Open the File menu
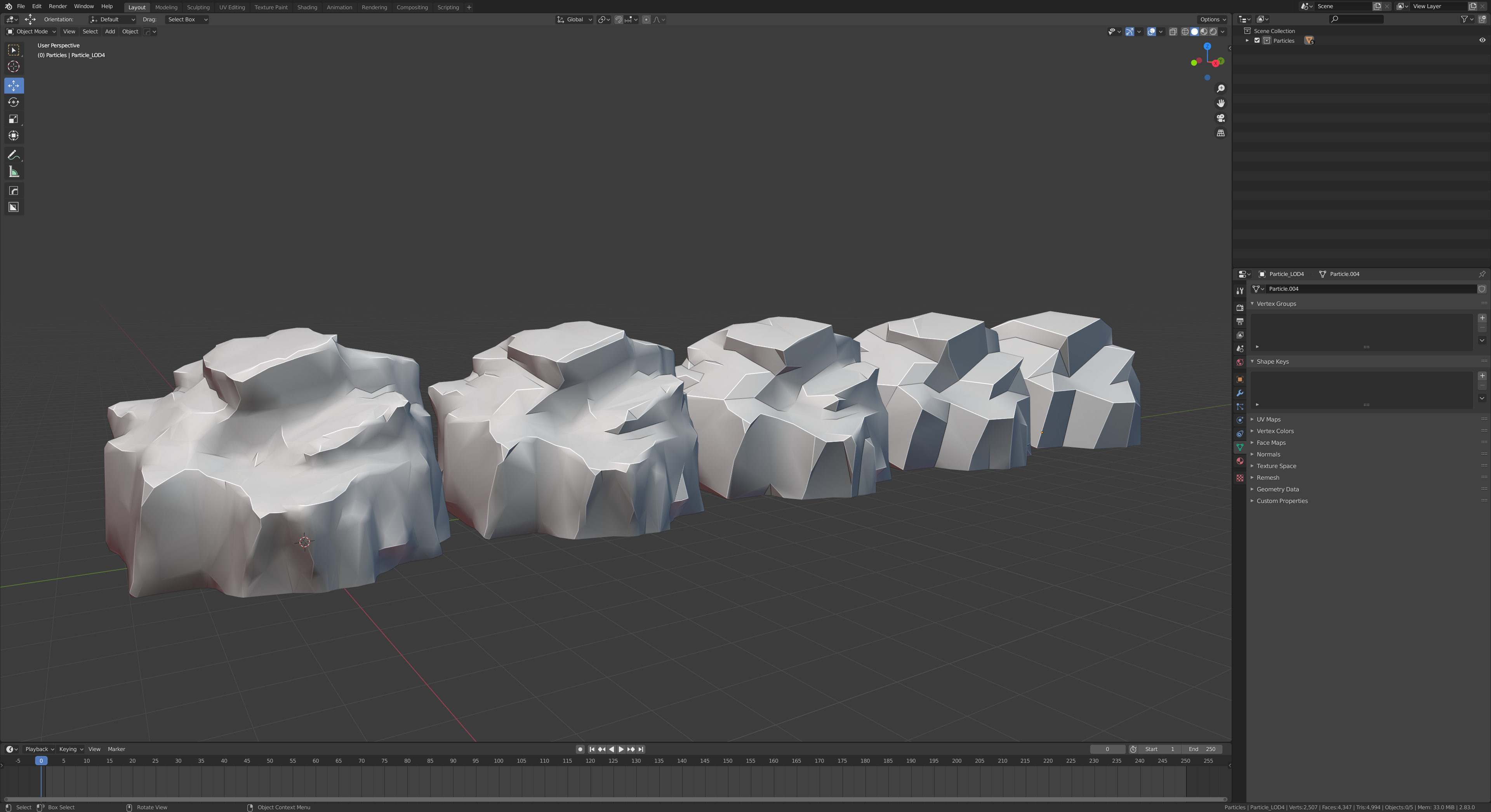The height and width of the screenshot is (812, 1491). 21,6
